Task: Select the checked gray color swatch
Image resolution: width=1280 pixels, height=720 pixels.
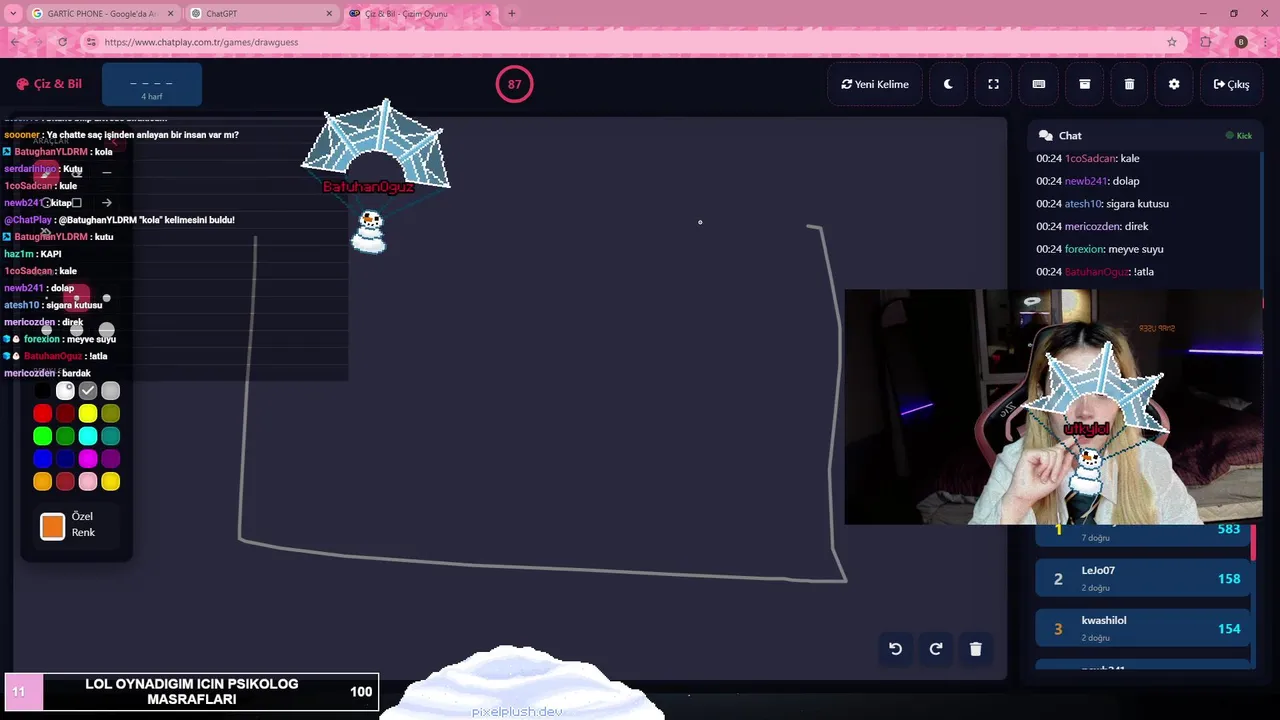Action: click(88, 391)
